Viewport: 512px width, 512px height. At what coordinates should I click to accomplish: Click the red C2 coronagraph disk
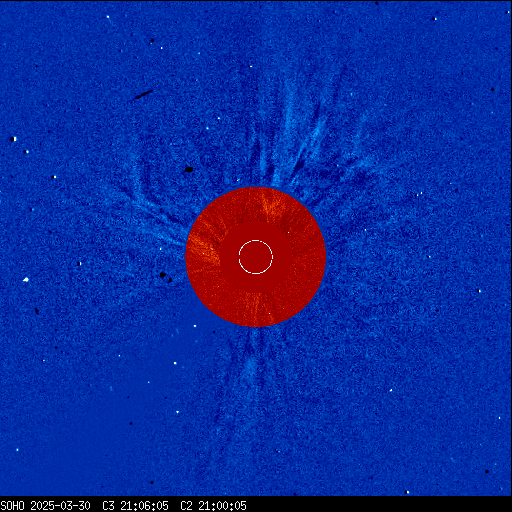(x=255, y=257)
